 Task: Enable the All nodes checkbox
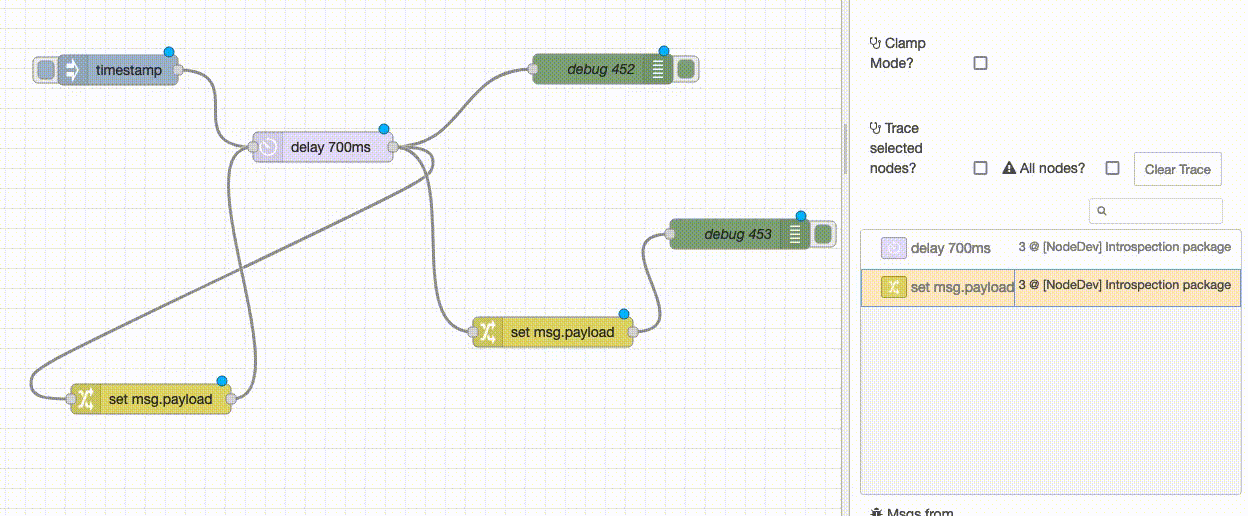click(x=1112, y=168)
